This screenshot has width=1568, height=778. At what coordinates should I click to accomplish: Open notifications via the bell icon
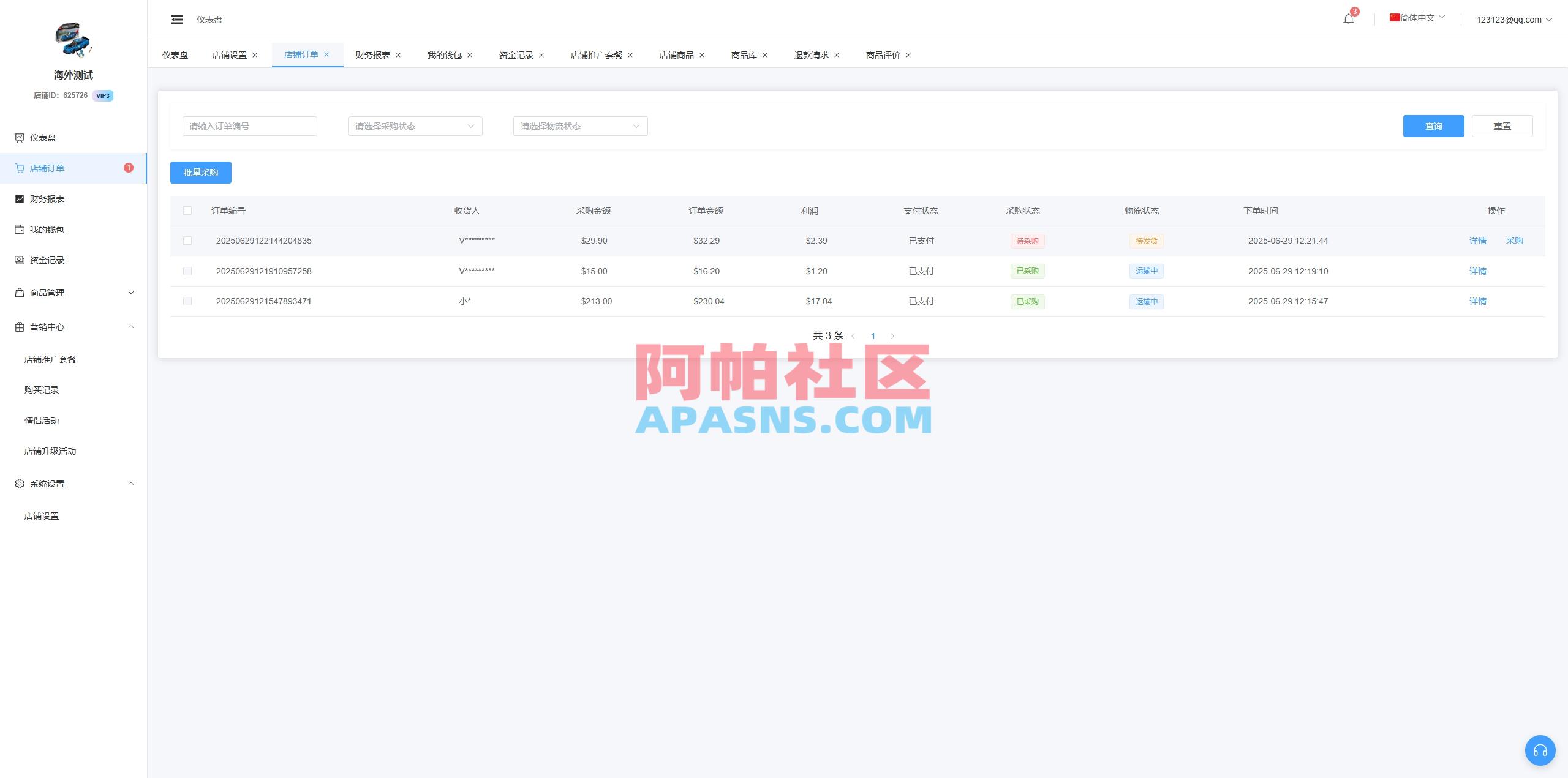click(1347, 19)
